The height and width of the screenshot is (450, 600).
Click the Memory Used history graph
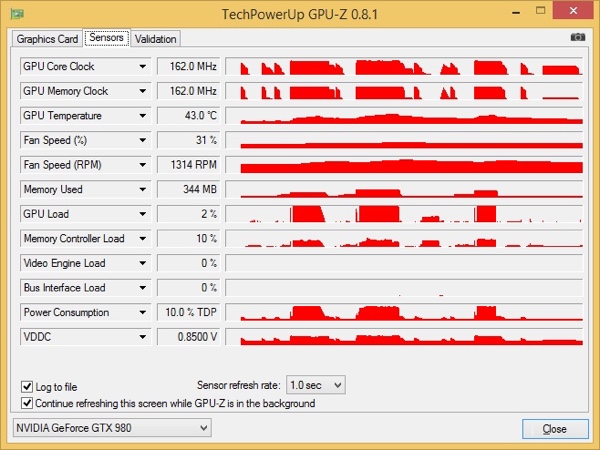point(404,189)
